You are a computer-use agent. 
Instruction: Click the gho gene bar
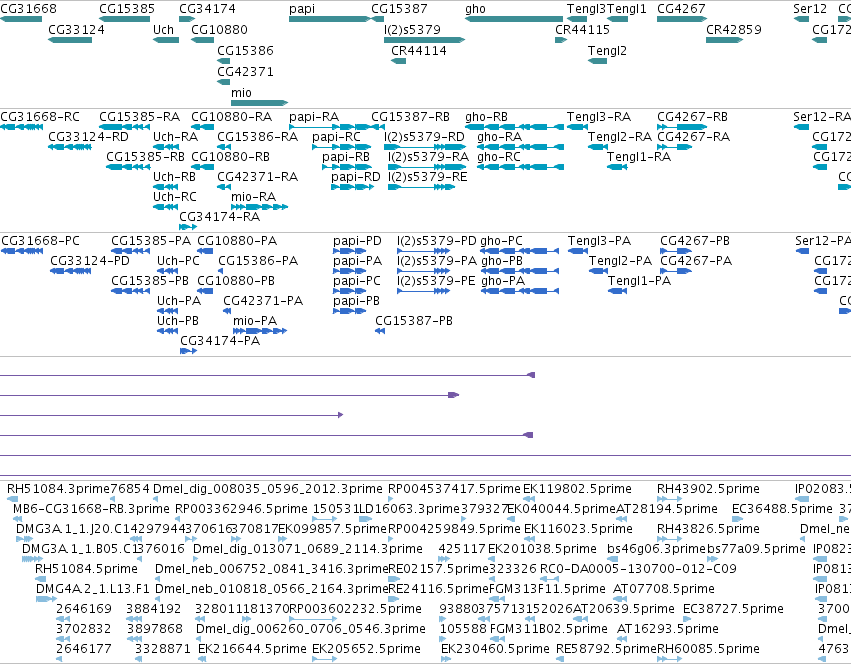click(x=514, y=19)
